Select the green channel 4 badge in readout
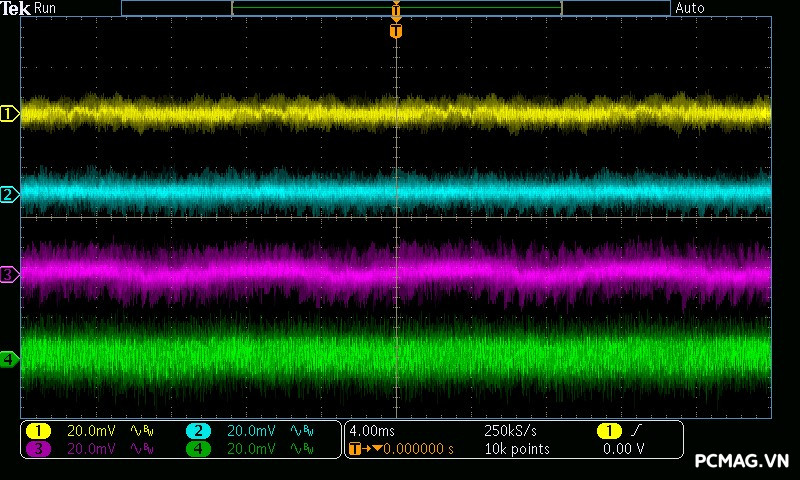 [198, 449]
